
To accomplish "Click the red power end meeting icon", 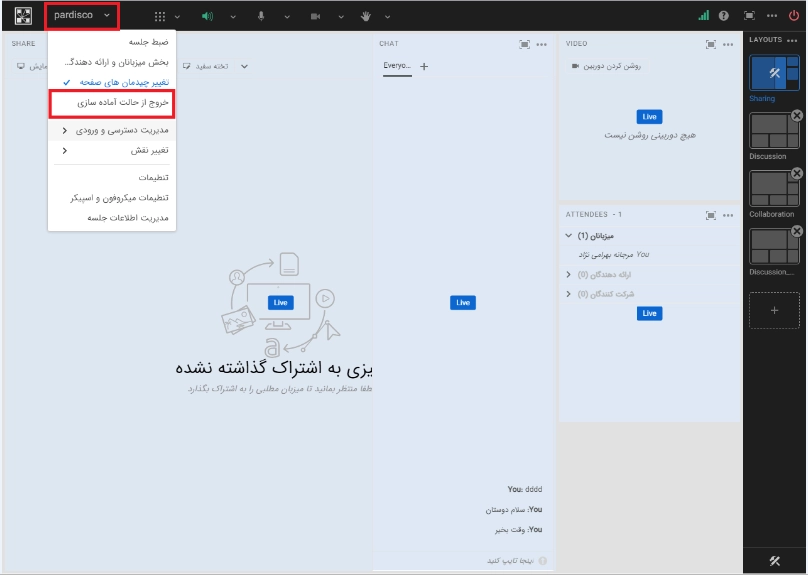I will click(794, 15).
